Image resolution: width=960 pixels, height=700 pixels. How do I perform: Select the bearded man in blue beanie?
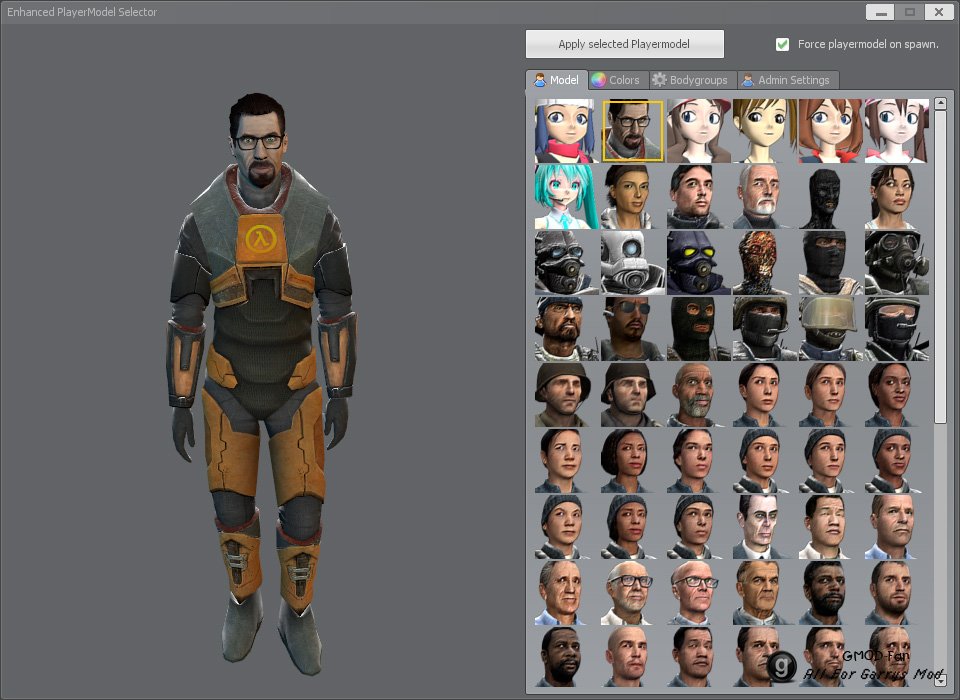(x=566, y=329)
